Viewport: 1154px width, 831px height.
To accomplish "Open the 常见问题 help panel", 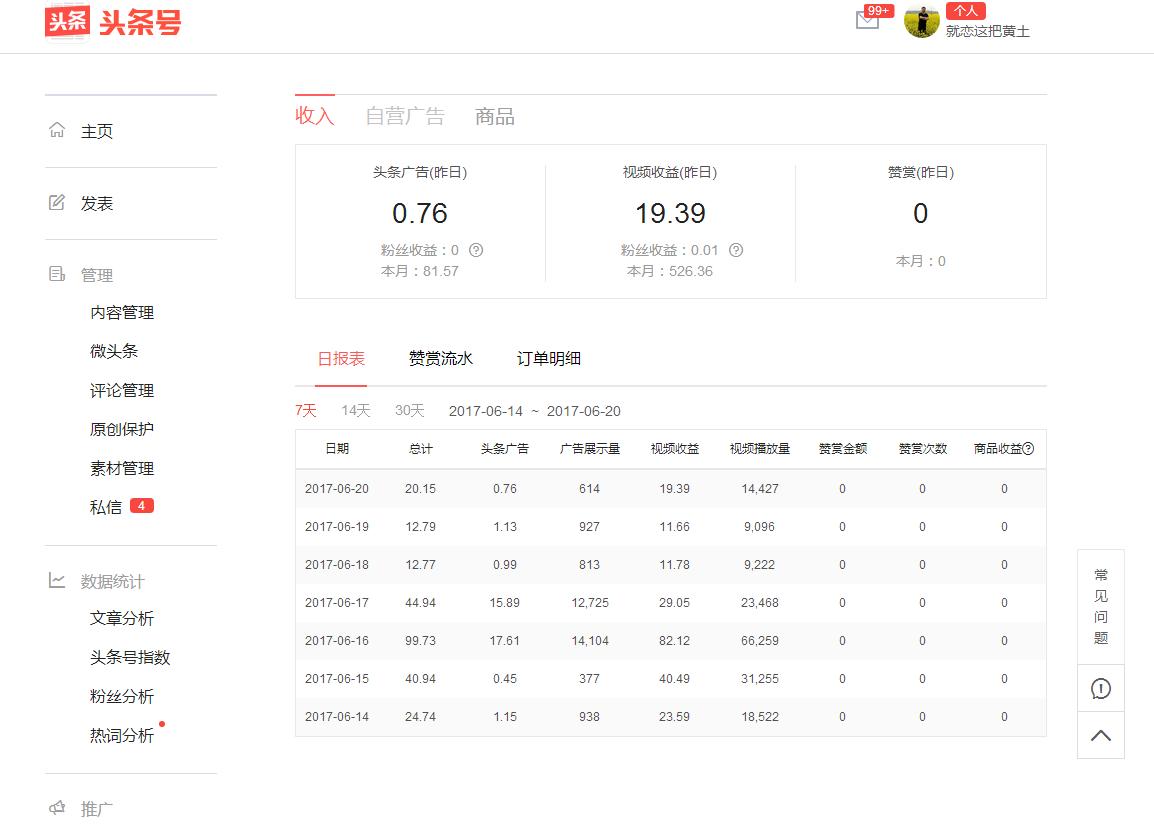I will [1100, 607].
